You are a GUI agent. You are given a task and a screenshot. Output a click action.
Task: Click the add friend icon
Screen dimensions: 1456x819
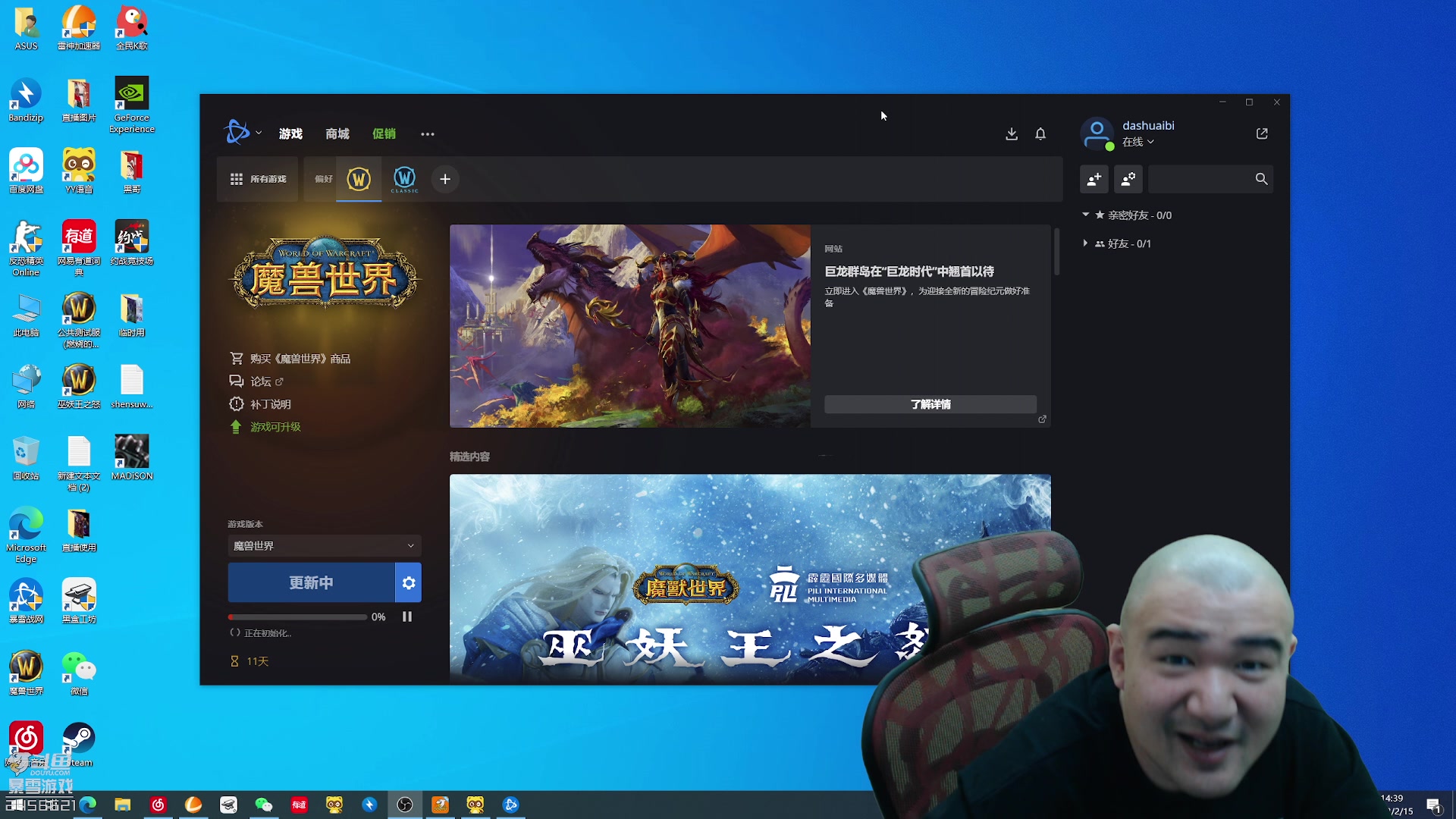tap(1094, 179)
